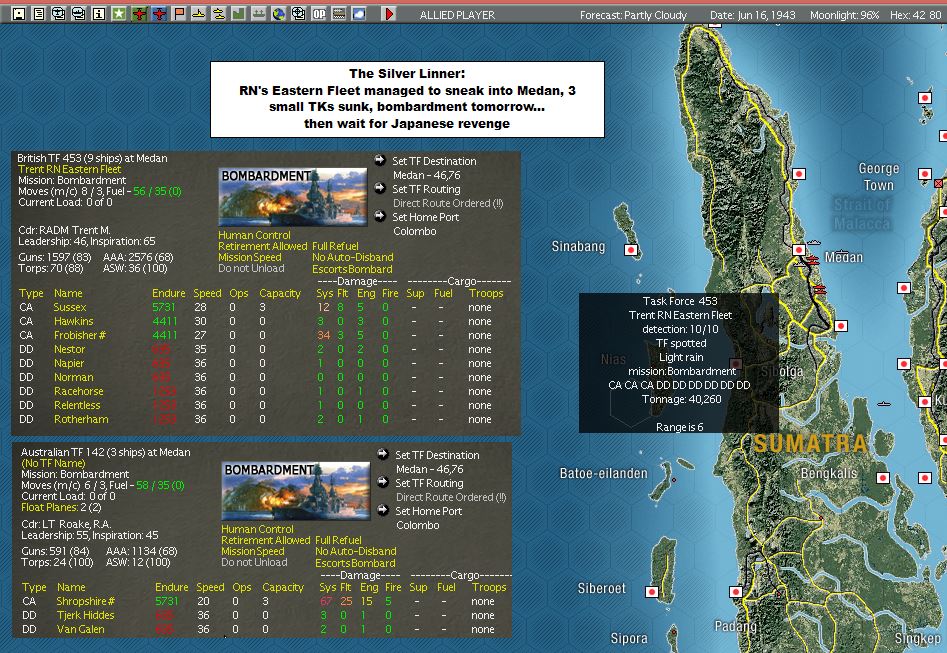Click the crosshair target toolbar icon

click(x=298, y=13)
